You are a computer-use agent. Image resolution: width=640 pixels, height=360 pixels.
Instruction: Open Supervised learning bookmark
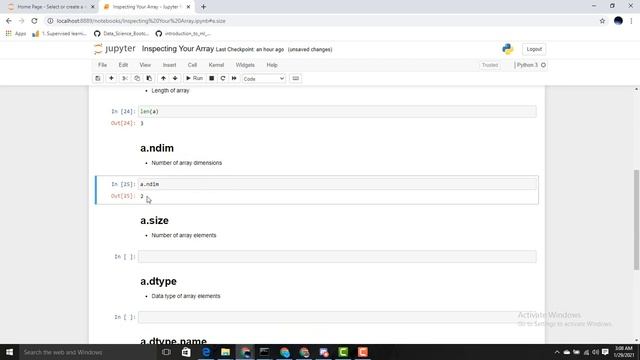(x=60, y=33)
